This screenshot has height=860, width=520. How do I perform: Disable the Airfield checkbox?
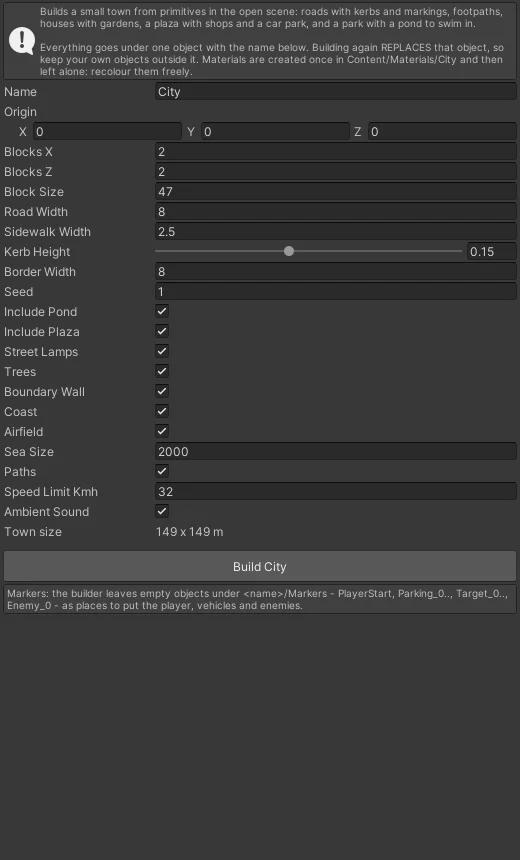click(x=162, y=432)
